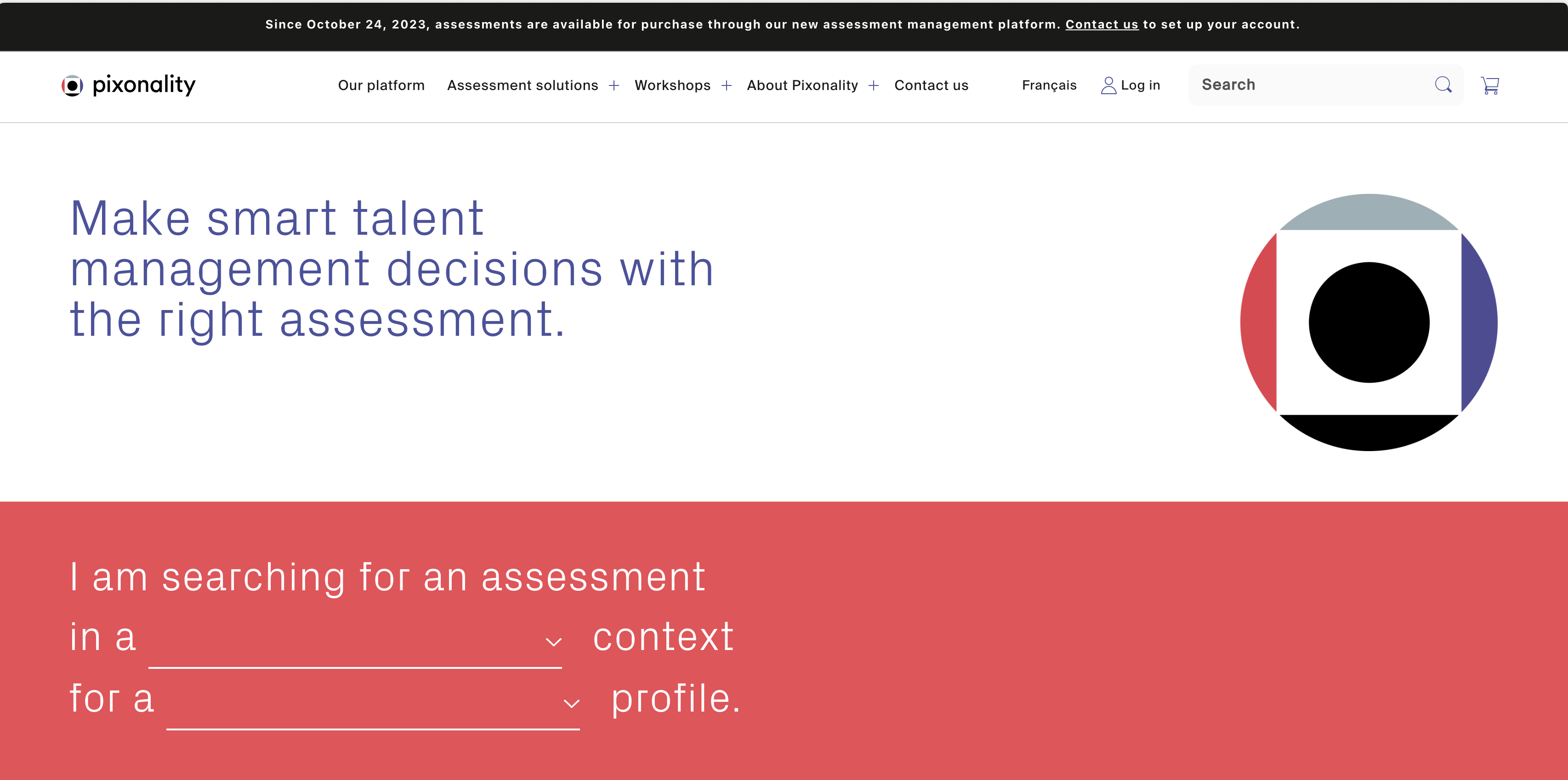Viewport: 1568px width, 780px height.
Task: Click the user account icon
Action: coord(1108,84)
